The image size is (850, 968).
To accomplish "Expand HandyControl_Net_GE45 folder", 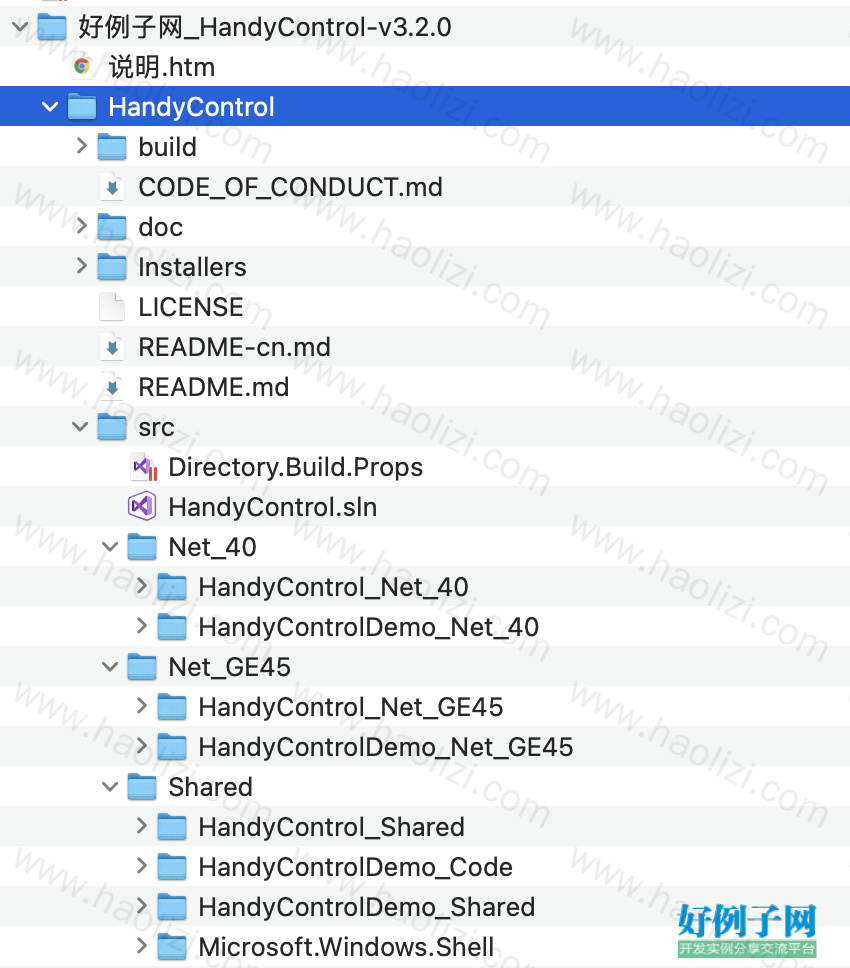I will [142, 706].
